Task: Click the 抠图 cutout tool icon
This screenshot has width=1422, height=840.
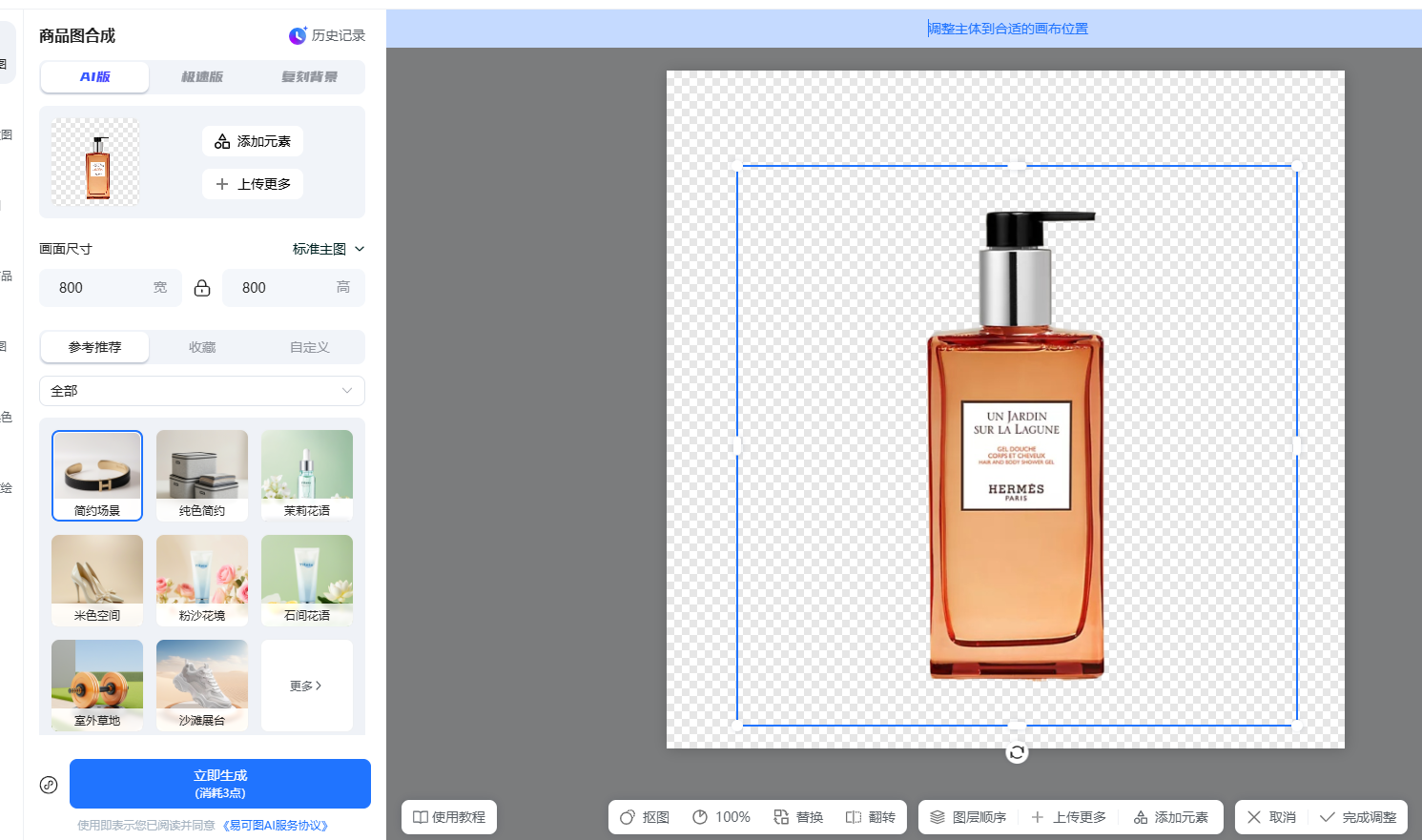Action: click(x=629, y=817)
